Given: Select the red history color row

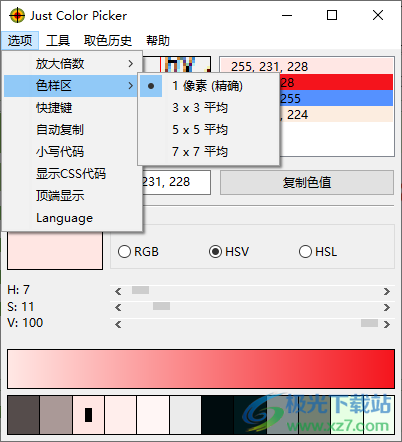Looking at the screenshot, I should point(336,82).
